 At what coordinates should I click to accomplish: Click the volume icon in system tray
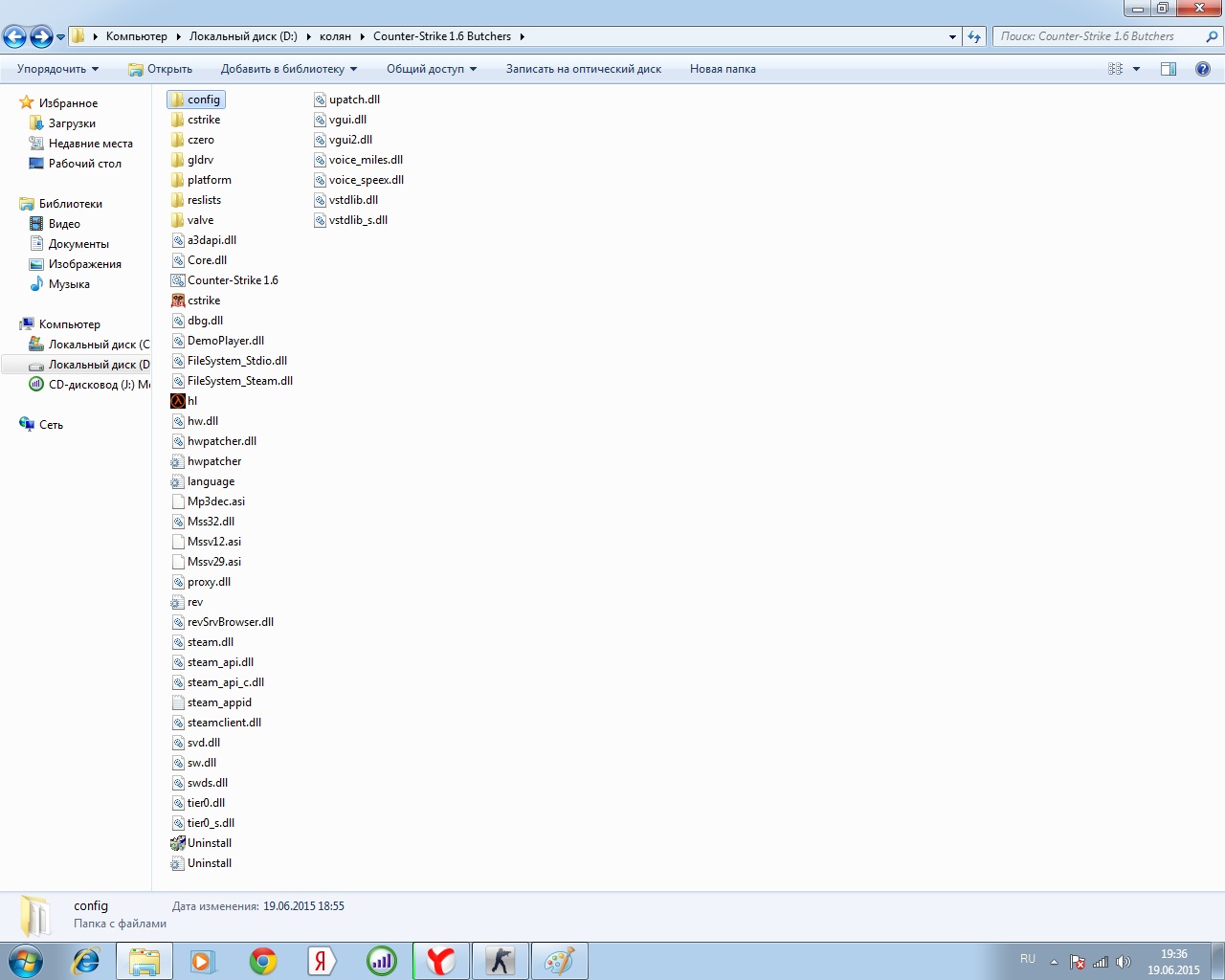coord(1124,962)
